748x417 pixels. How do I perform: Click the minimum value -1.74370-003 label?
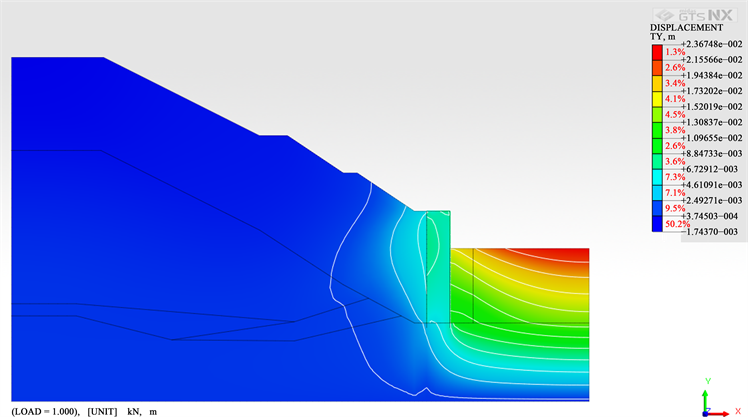click(711, 231)
